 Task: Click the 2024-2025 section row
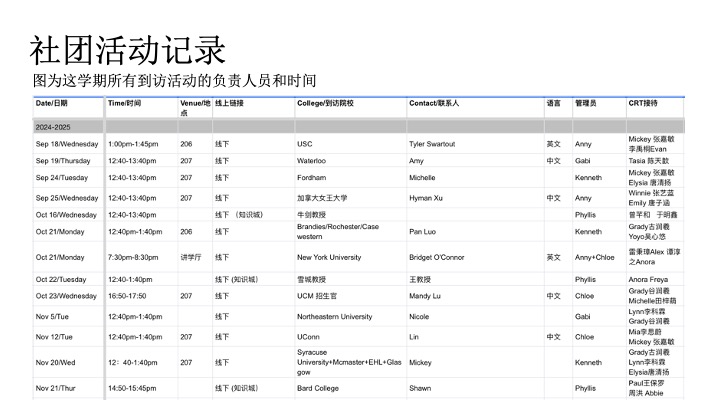53,127
